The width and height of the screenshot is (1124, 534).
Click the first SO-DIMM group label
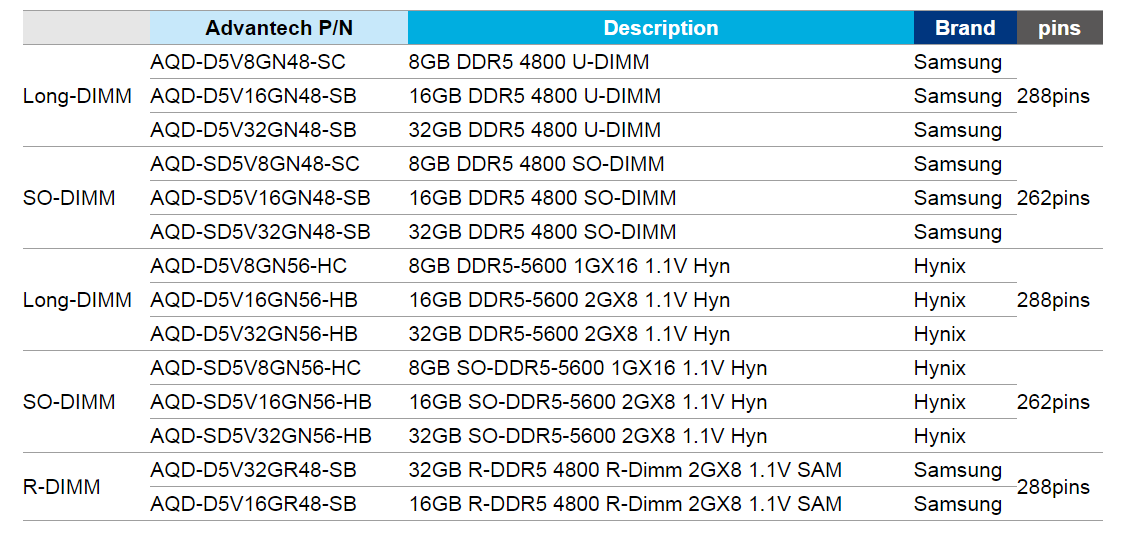69,198
